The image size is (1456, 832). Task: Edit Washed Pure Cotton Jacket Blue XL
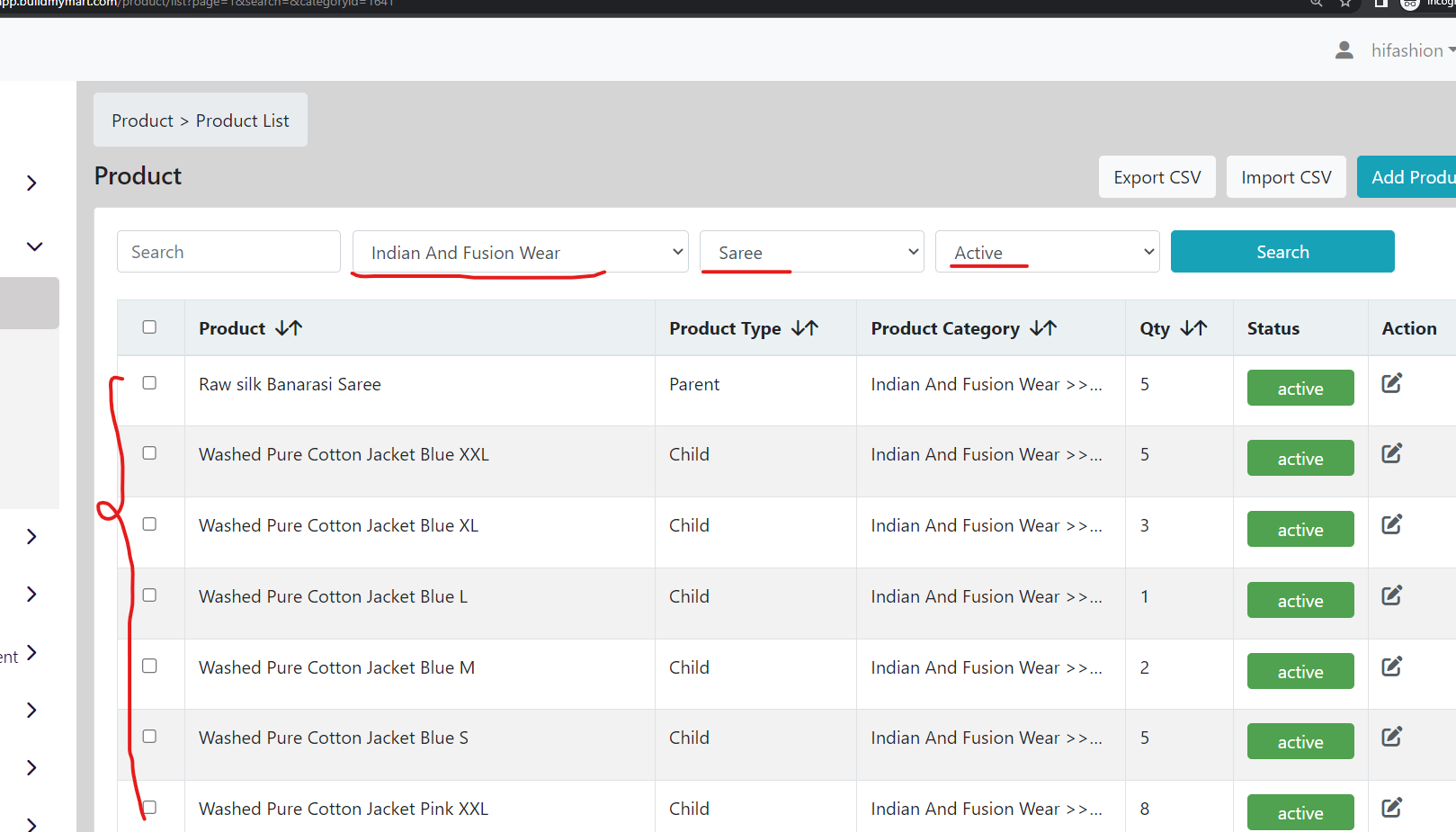point(1391,524)
